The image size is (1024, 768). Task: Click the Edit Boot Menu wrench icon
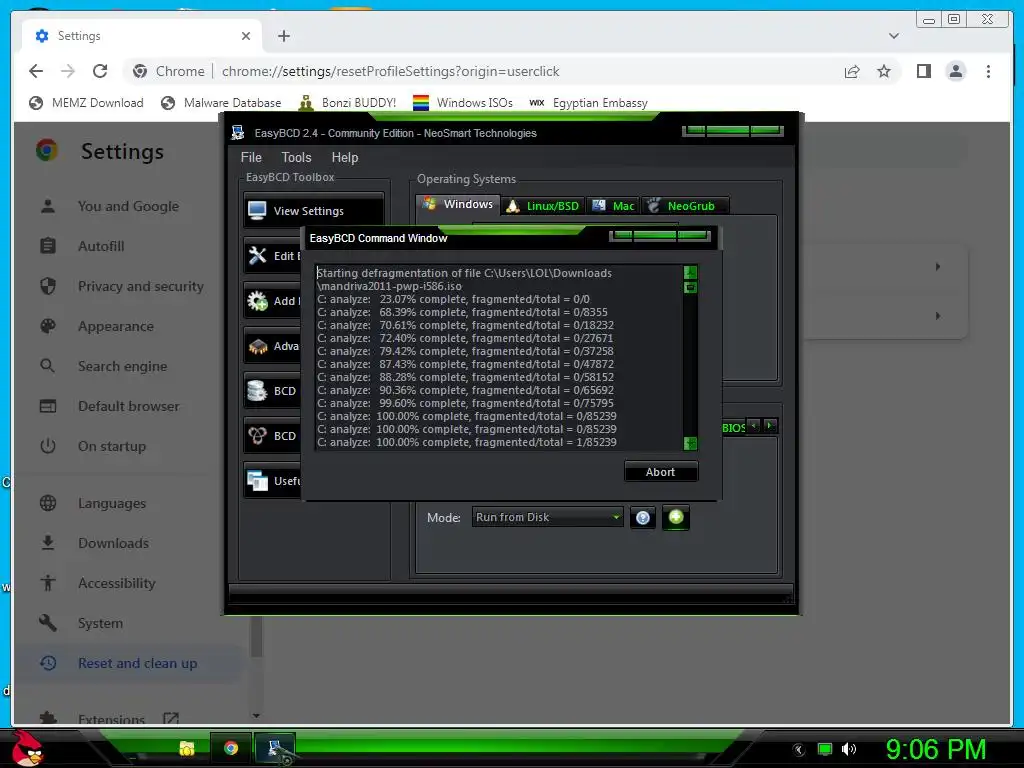tap(257, 255)
